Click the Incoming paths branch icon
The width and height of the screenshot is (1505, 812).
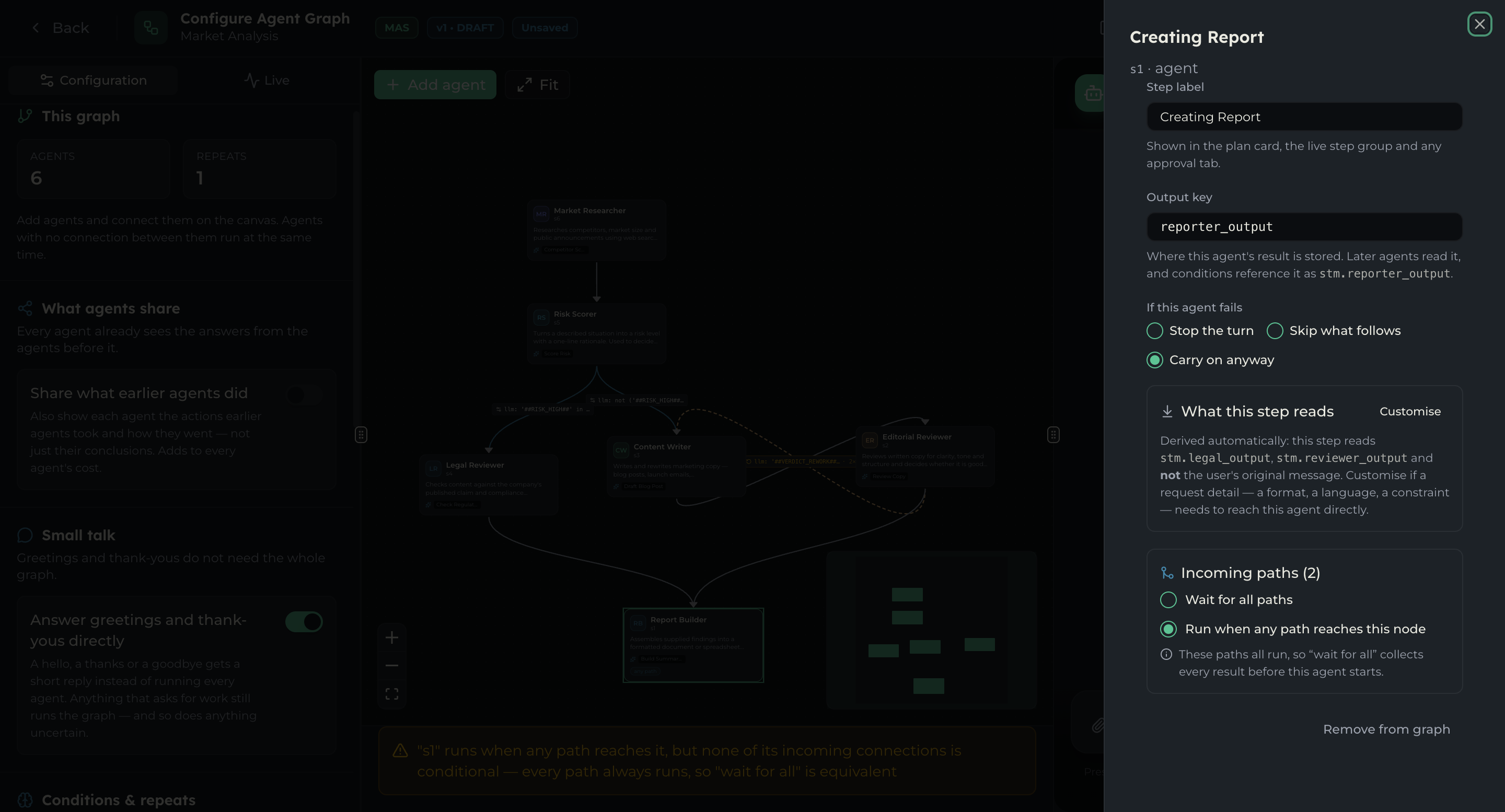pos(1167,573)
